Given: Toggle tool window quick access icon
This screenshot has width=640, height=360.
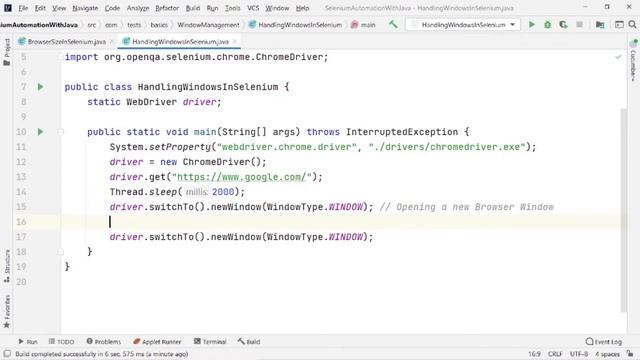Looking at the screenshot, I should tap(7, 354).
